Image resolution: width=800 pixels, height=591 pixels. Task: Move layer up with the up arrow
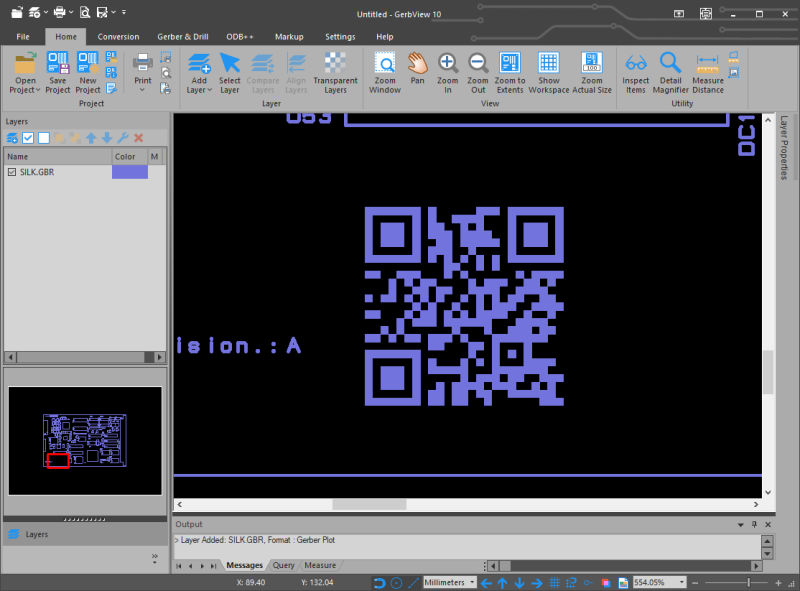(x=91, y=138)
